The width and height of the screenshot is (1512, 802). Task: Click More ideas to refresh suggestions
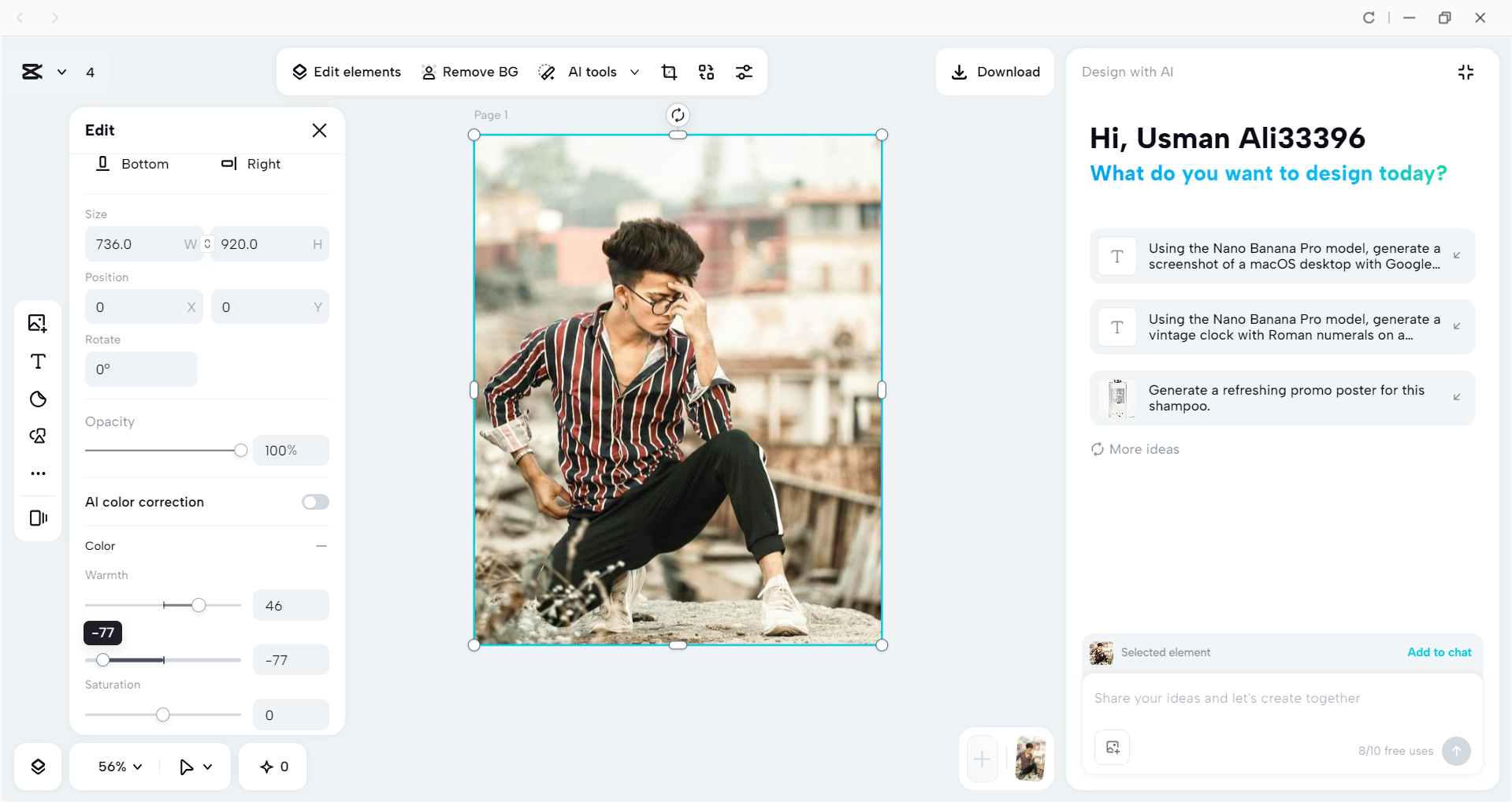coord(1135,449)
